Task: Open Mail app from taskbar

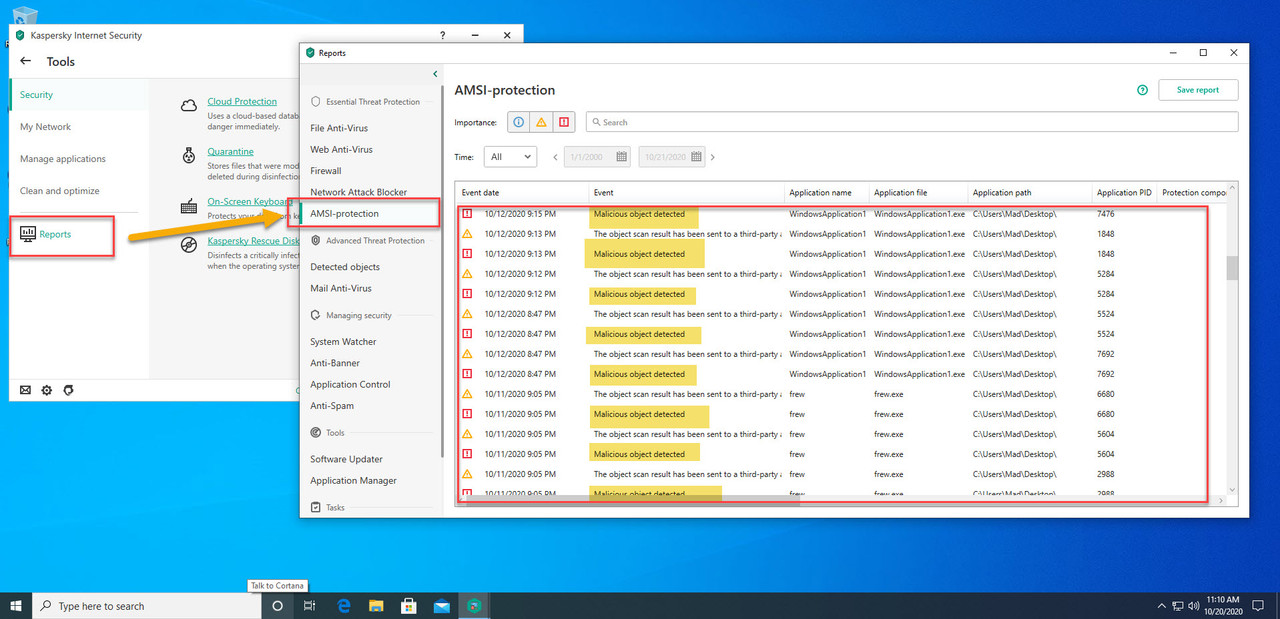Action: [x=441, y=606]
